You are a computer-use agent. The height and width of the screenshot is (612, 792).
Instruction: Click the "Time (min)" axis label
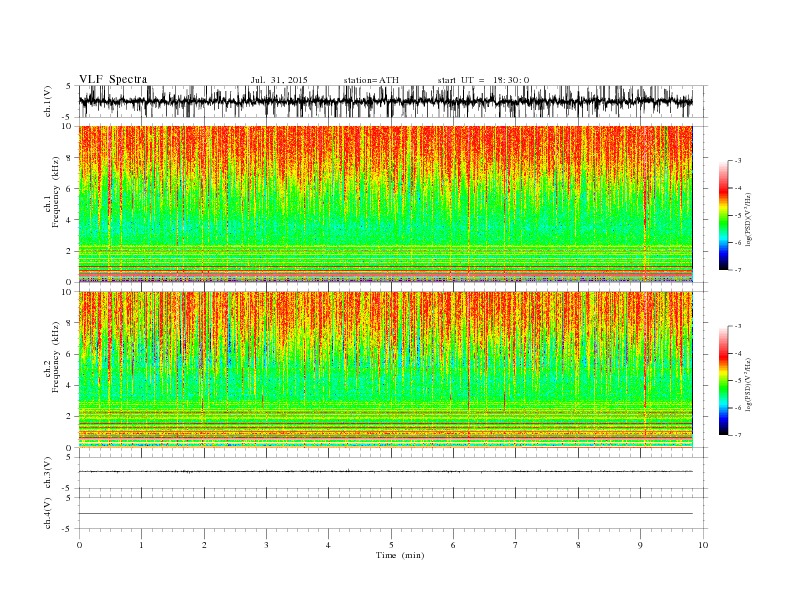point(400,555)
